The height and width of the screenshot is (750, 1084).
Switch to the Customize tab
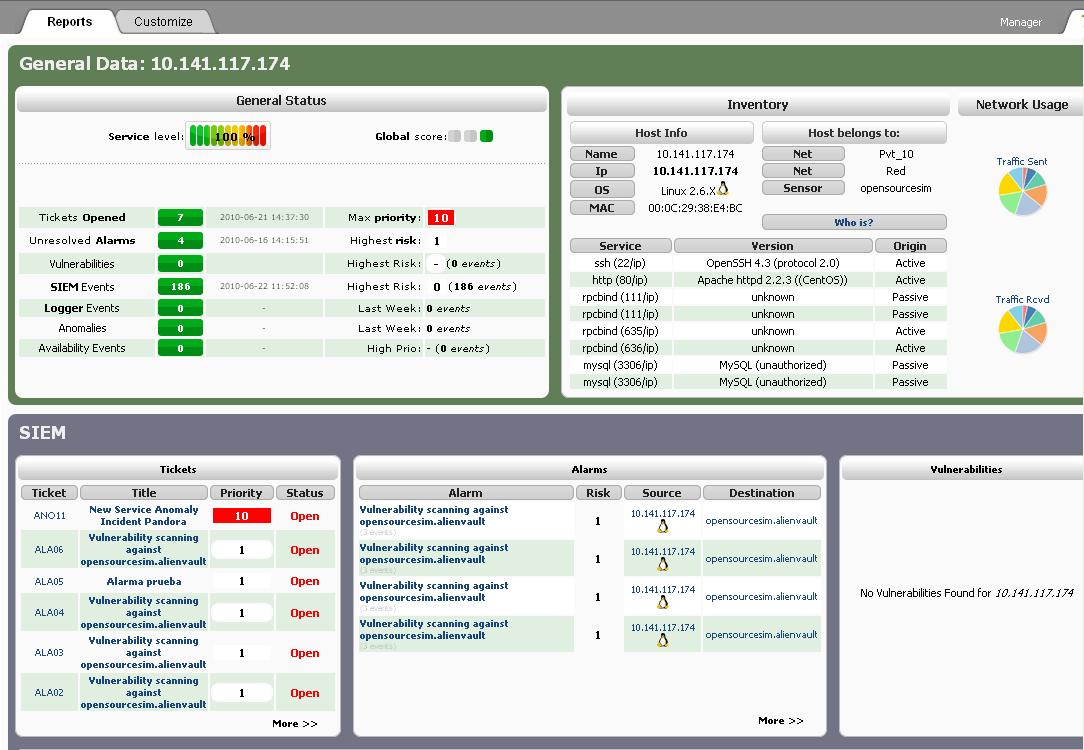(163, 21)
